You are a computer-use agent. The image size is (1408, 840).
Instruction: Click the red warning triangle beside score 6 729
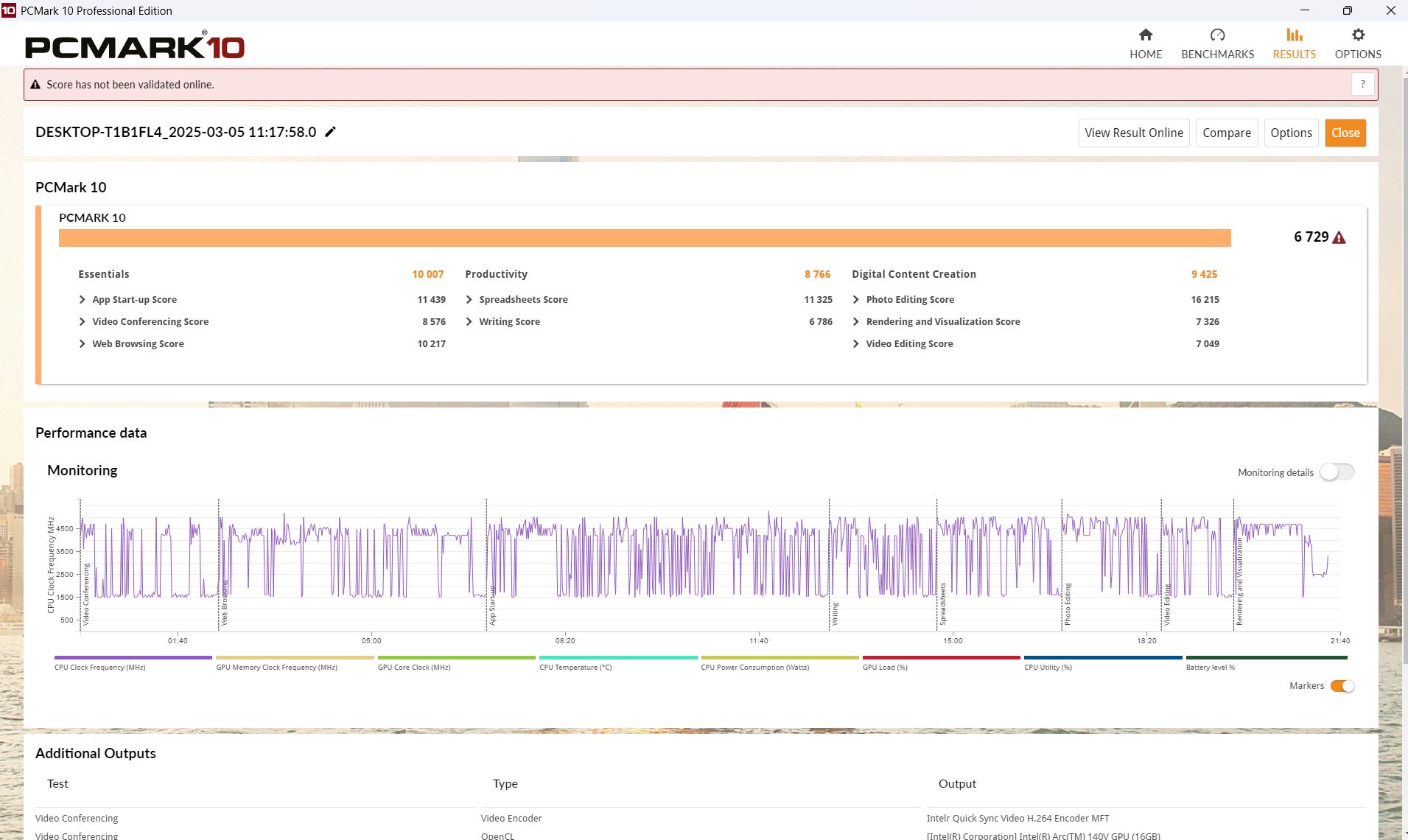(x=1339, y=237)
